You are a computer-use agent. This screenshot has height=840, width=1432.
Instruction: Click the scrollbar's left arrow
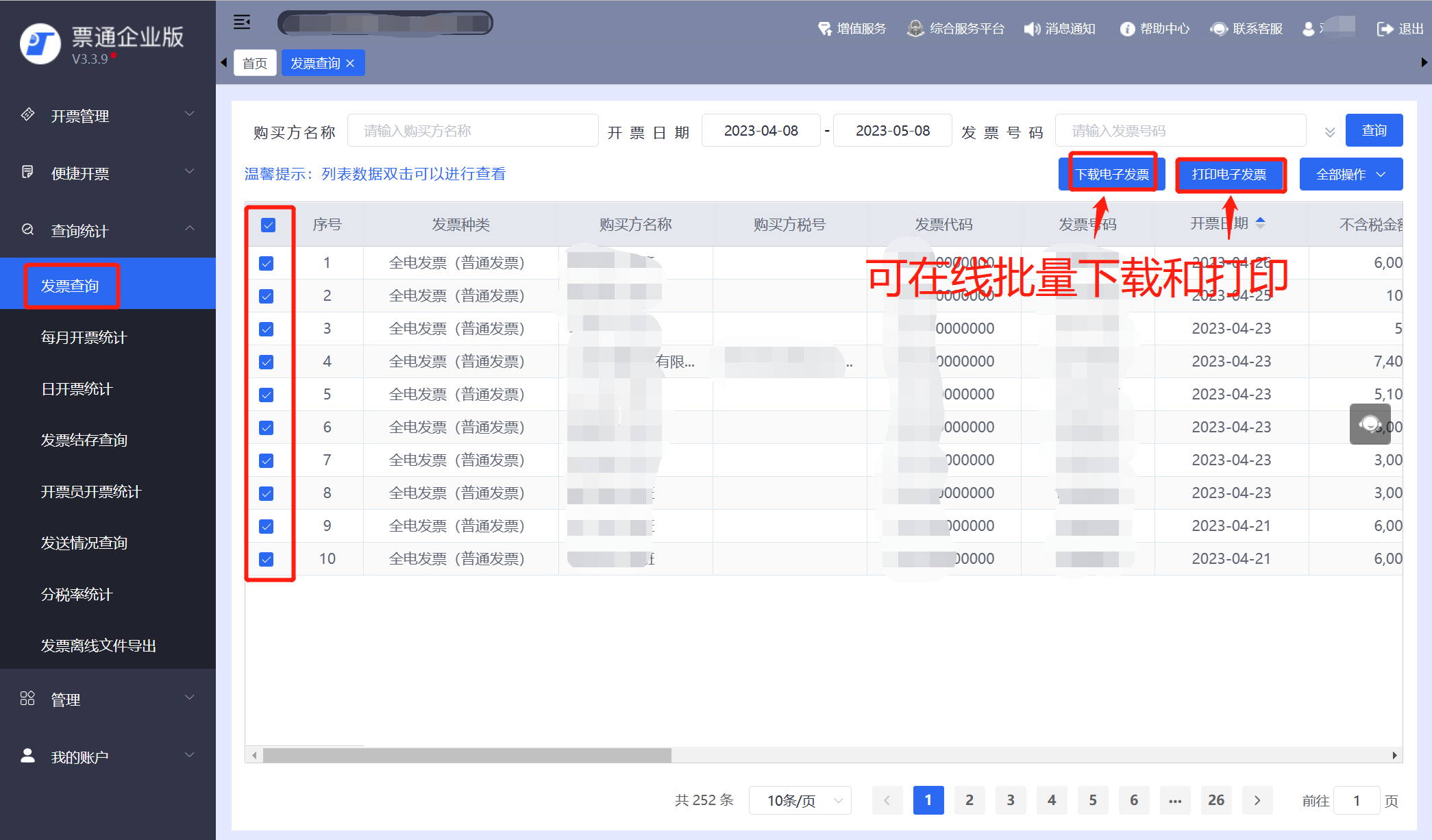(x=254, y=755)
